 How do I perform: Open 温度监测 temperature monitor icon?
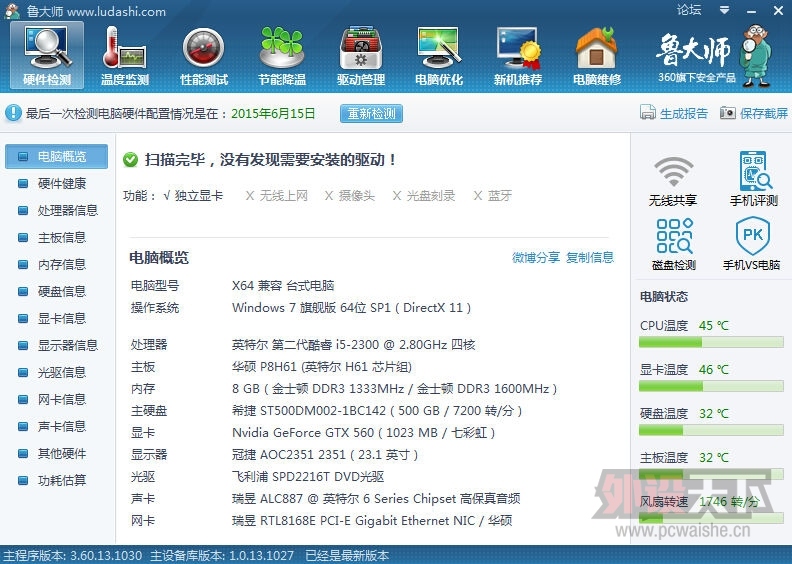(x=125, y=56)
